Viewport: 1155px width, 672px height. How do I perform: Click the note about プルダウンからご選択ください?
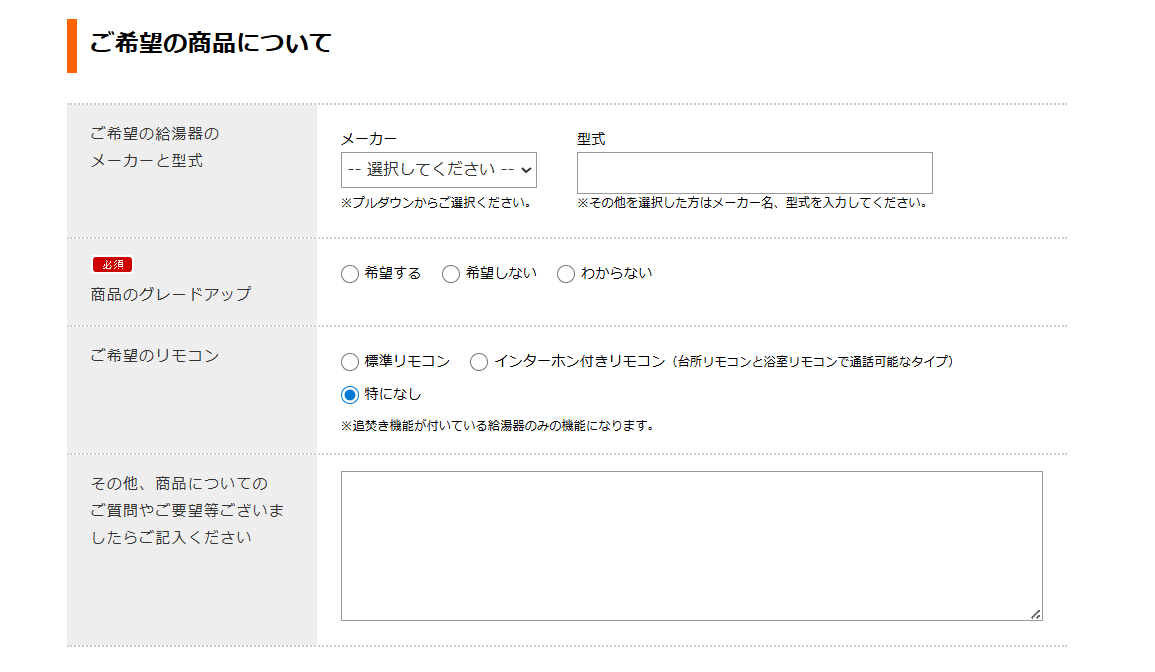pyautogui.click(x=435, y=203)
